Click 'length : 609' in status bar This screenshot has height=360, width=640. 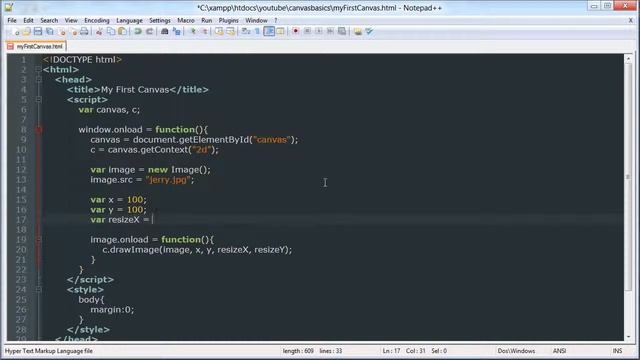[298, 351]
